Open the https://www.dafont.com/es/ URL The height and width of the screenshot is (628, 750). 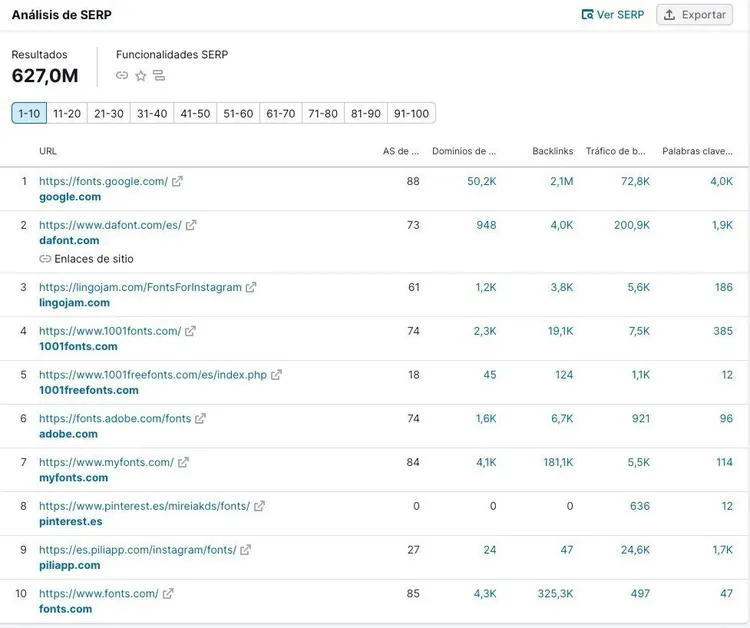tap(110, 225)
